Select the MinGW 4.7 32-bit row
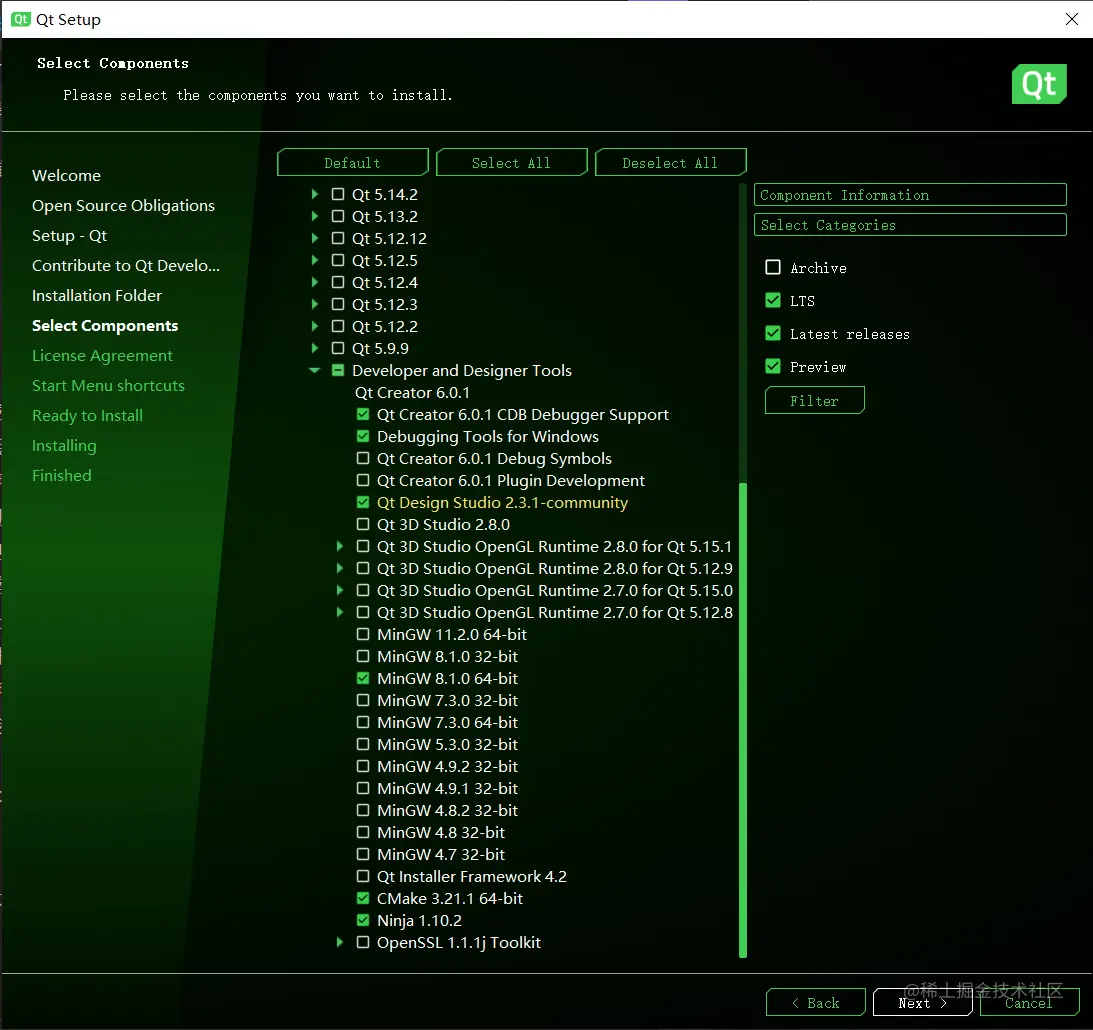The height and width of the screenshot is (1030, 1093). [x=441, y=854]
